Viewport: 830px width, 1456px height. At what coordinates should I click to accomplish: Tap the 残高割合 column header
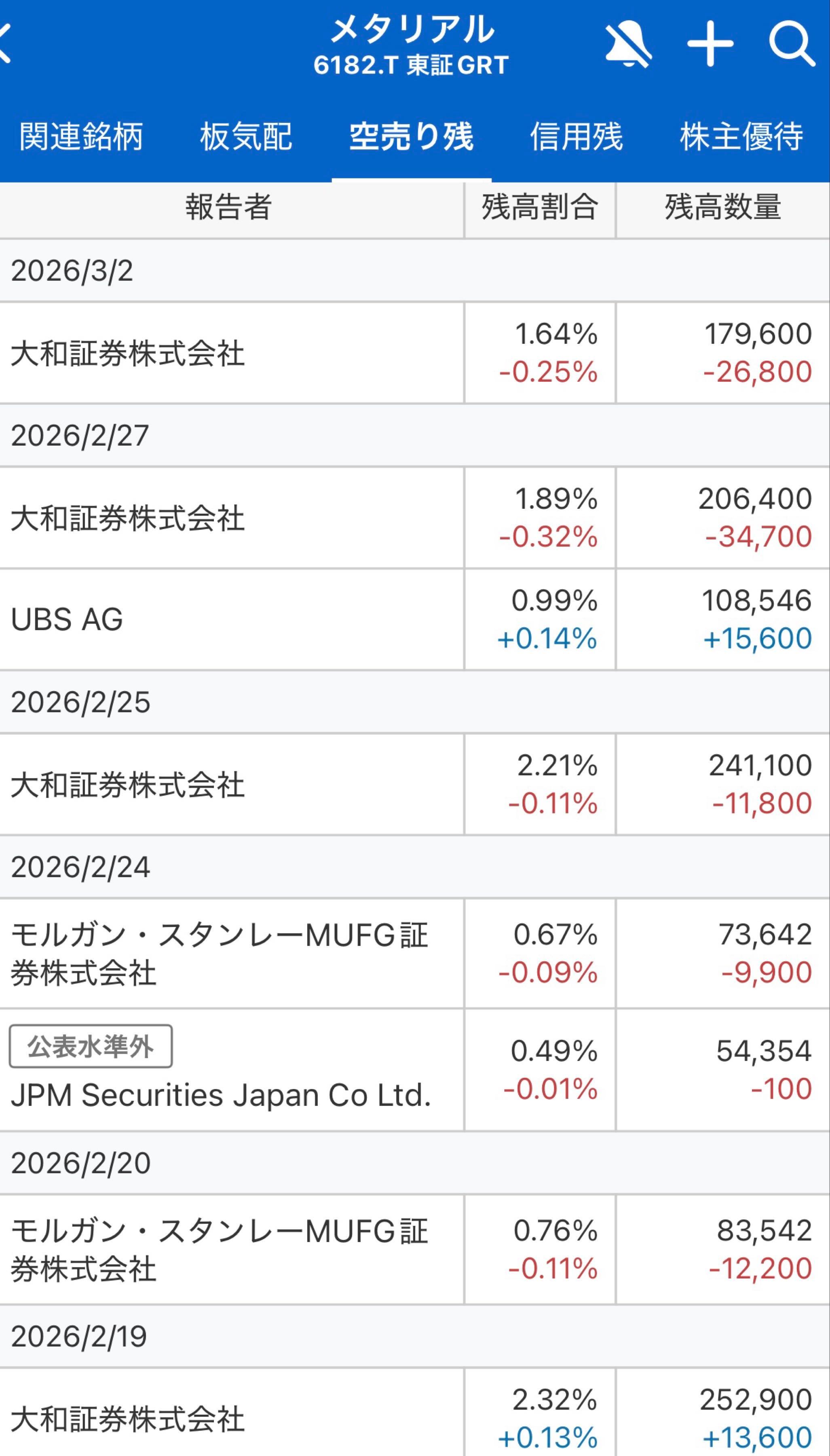(x=539, y=207)
